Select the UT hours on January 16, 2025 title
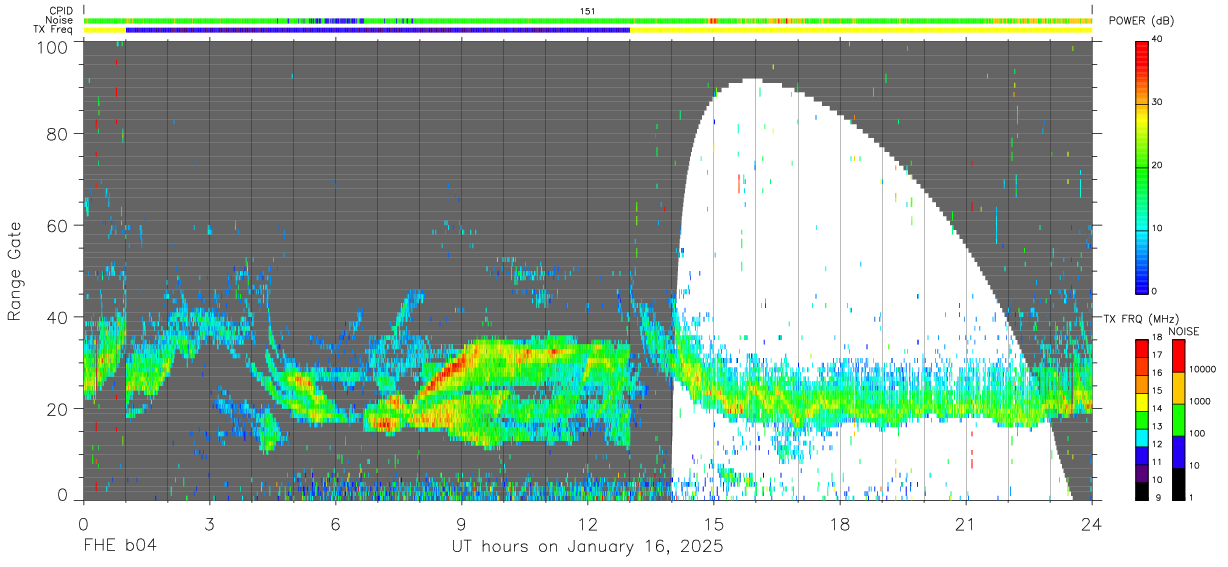Image resolution: width=1228 pixels, height=567 pixels. pyautogui.click(x=586, y=547)
